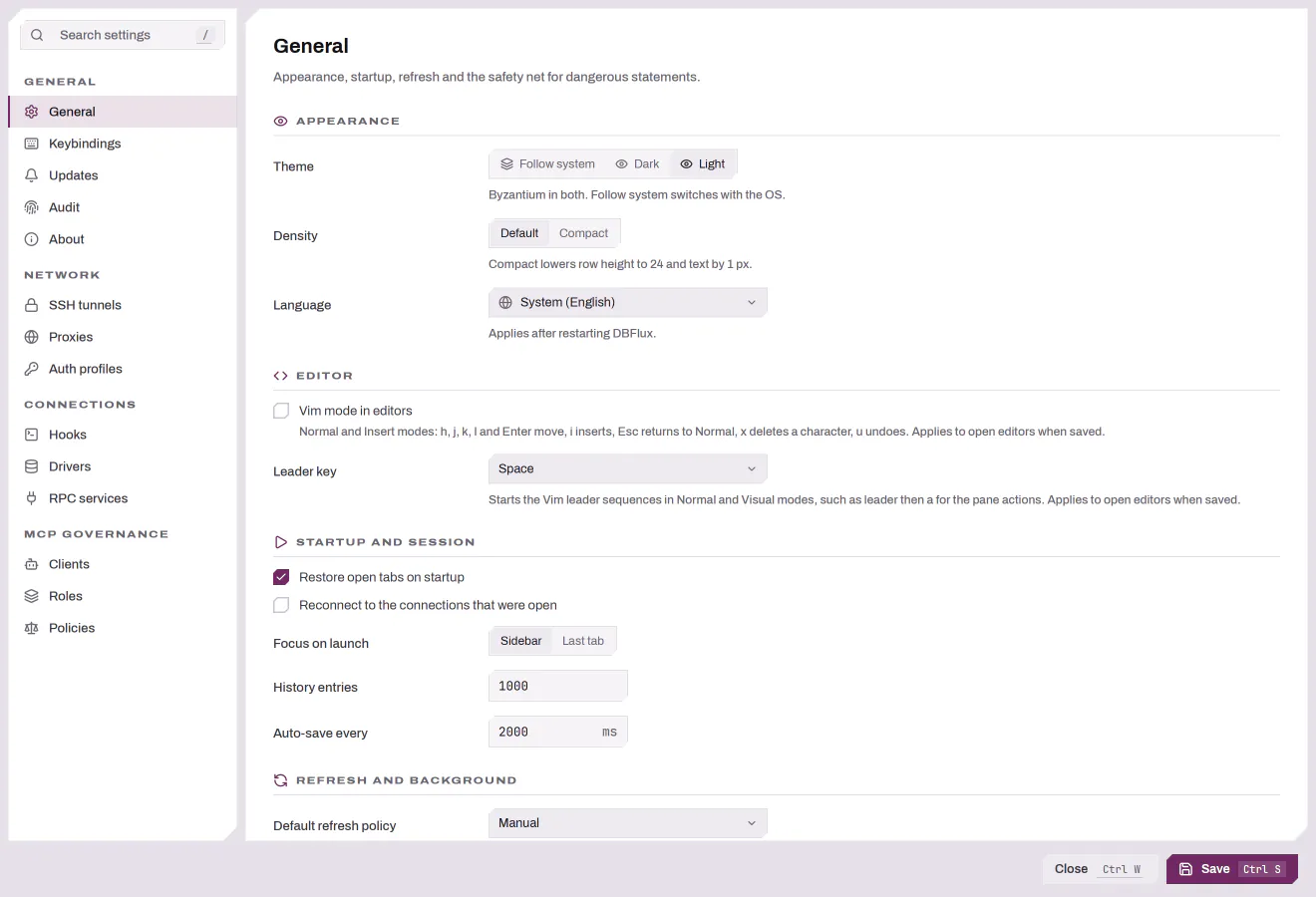Click the terminal icon beside Hooks
Viewport: 1316px width, 897px height.
pyautogui.click(x=31, y=435)
